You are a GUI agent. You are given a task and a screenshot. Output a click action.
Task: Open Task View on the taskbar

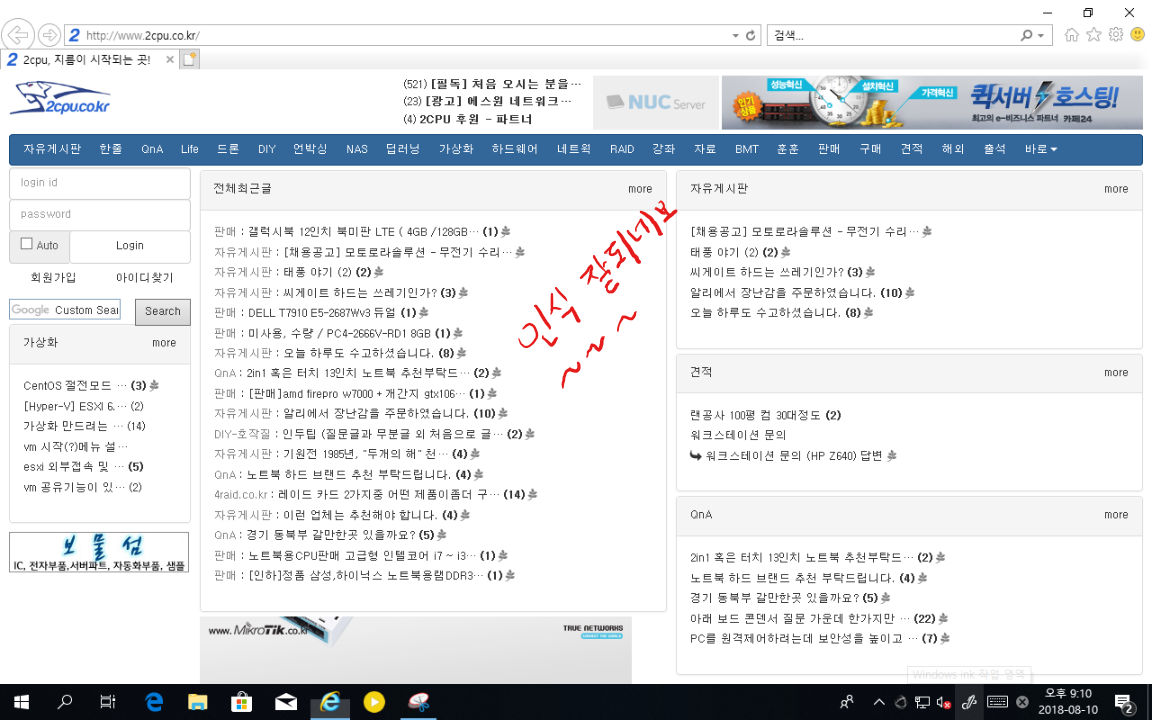click(x=108, y=702)
